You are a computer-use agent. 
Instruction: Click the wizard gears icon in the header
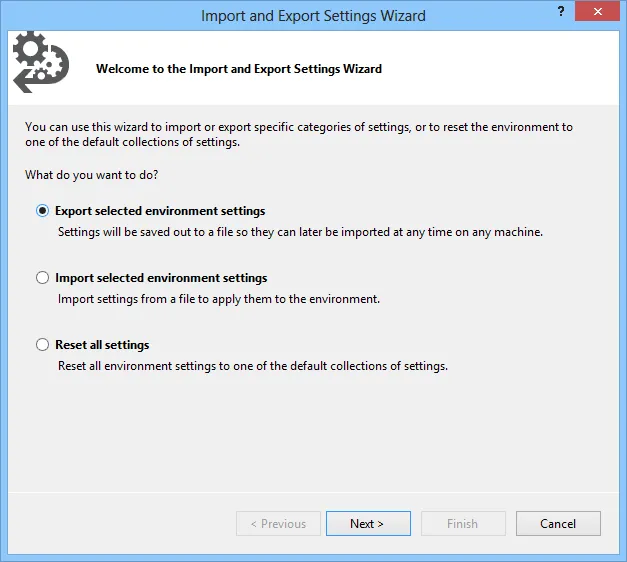pyautogui.click(x=39, y=63)
